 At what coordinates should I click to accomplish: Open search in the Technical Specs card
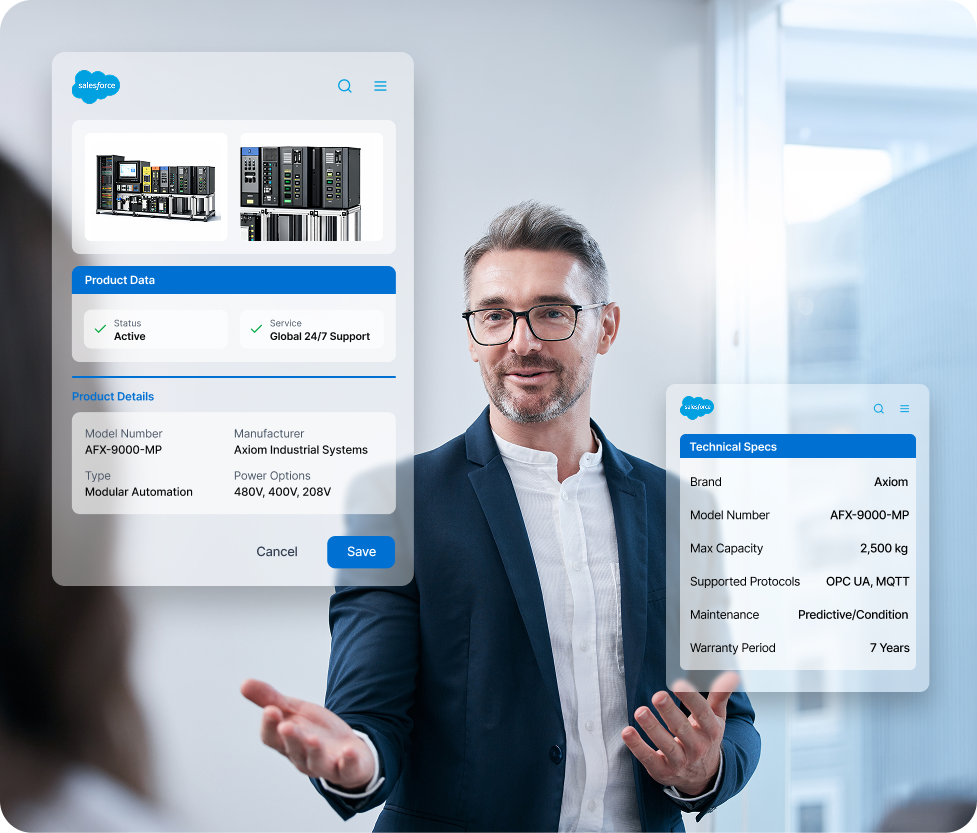coord(879,409)
